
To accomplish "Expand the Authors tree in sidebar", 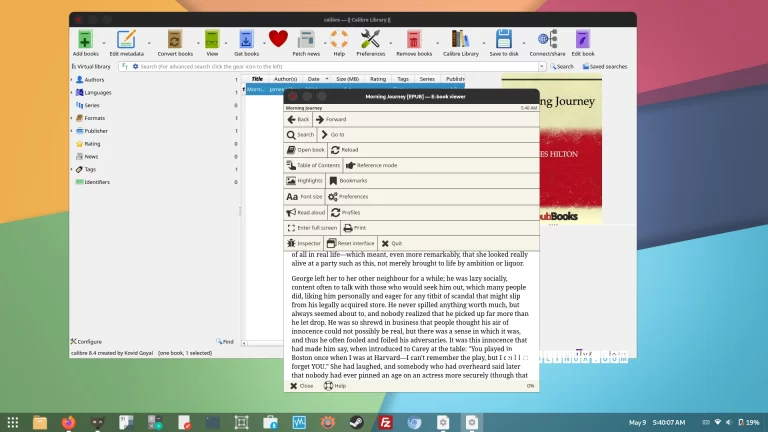I will 71,79.
